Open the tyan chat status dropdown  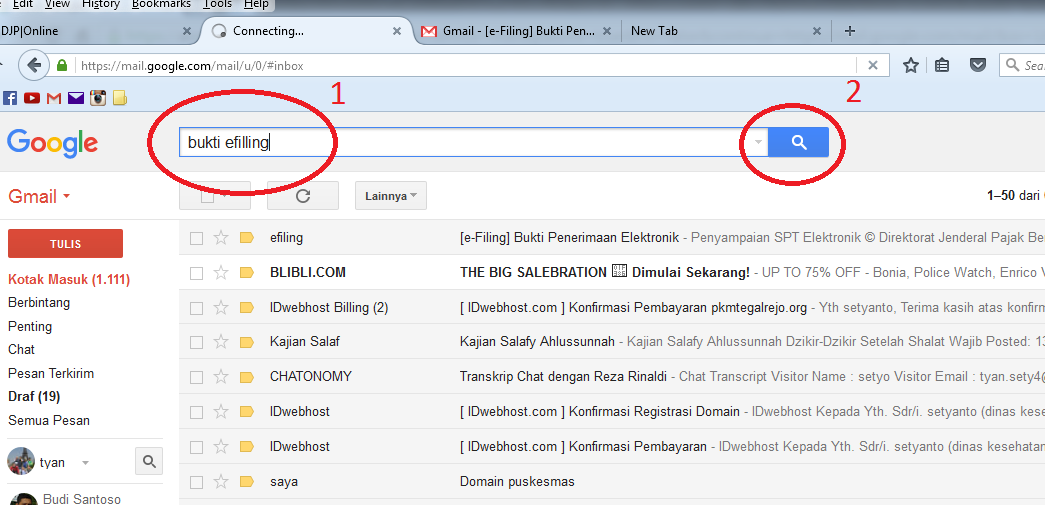pyautogui.click(x=85, y=463)
